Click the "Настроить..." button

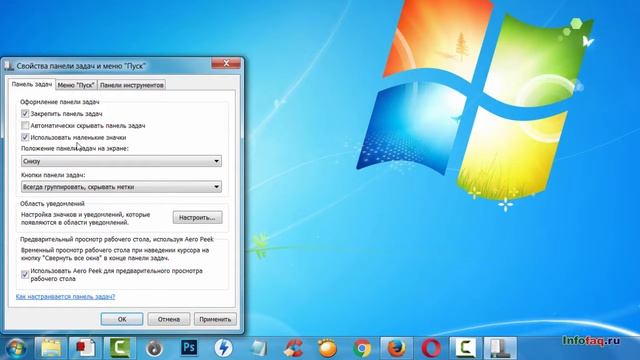point(197,218)
